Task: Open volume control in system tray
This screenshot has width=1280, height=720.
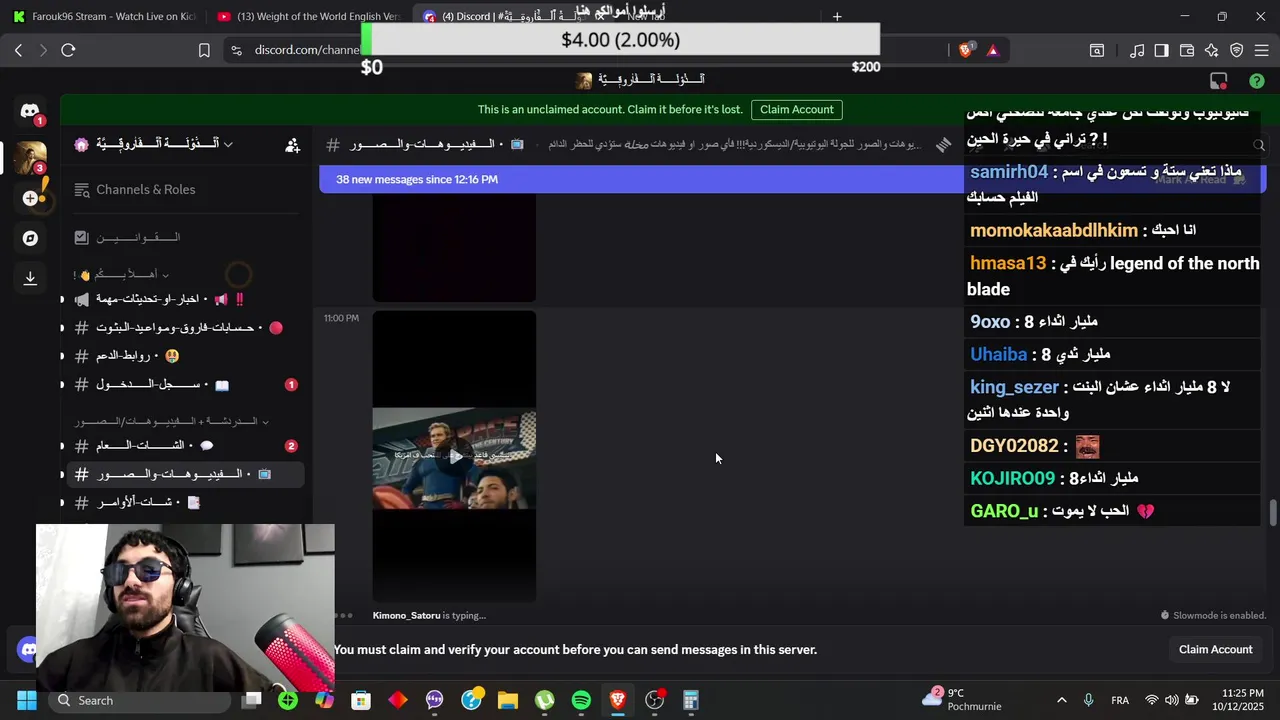Action: pyautogui.click(x=1171, y=700)
